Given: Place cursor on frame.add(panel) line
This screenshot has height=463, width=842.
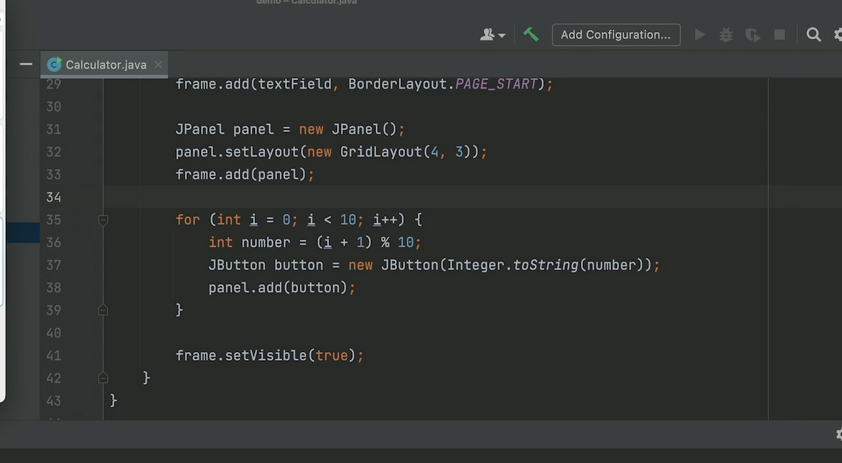Looking at the screenshot, I should 245,175.
